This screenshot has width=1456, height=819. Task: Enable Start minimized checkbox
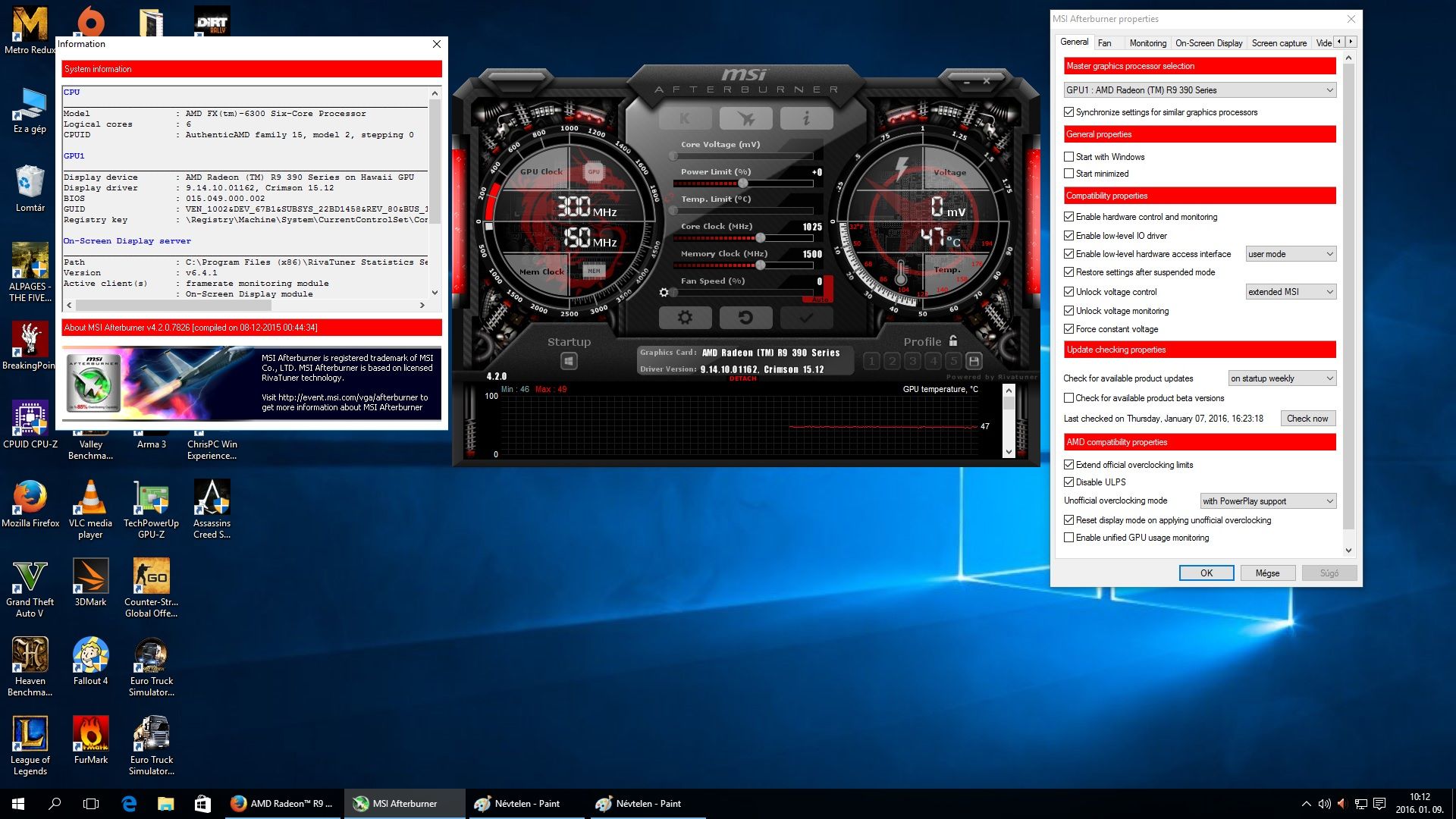[x=1068, y=174]
